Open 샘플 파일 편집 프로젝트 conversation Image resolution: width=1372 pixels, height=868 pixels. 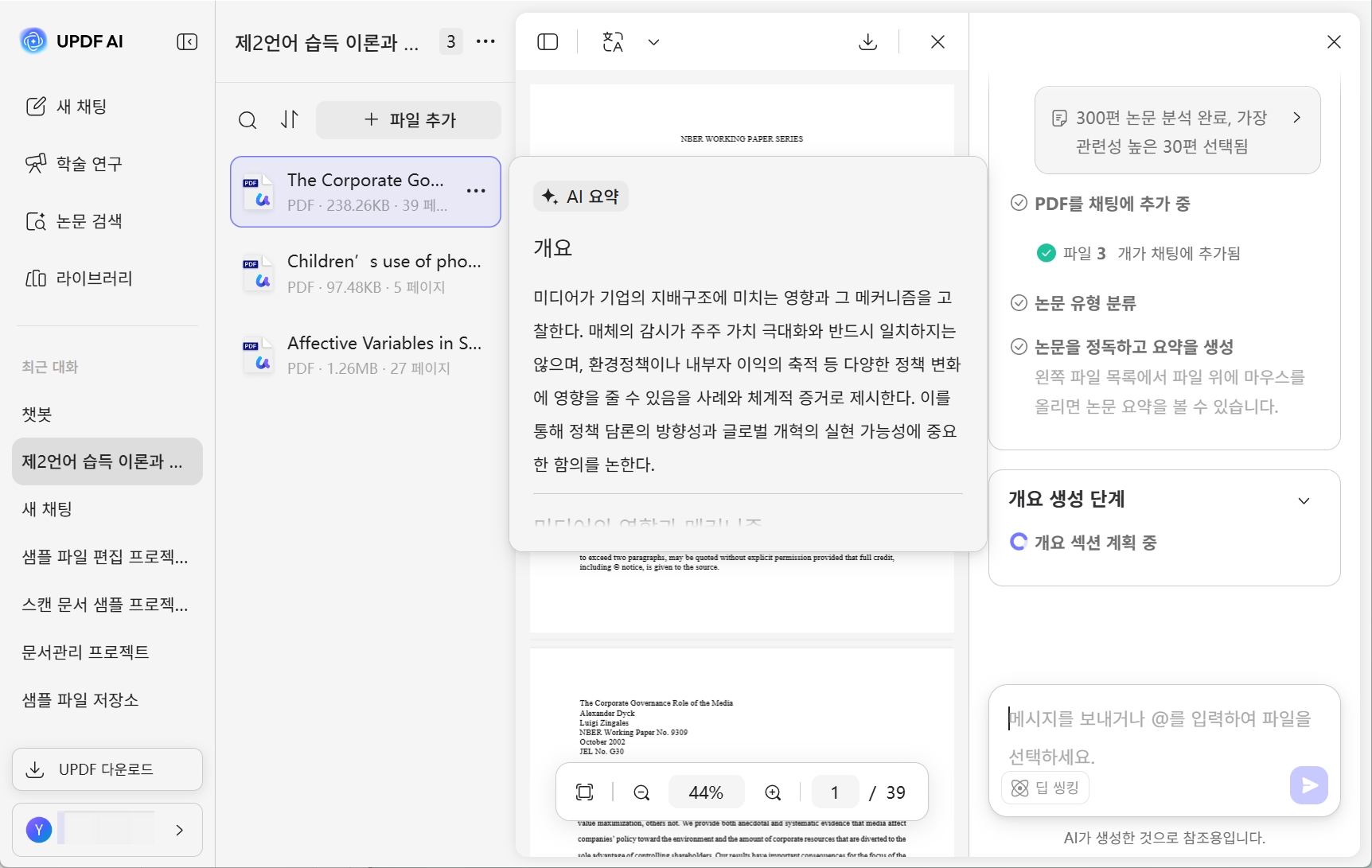coord(107,557)
